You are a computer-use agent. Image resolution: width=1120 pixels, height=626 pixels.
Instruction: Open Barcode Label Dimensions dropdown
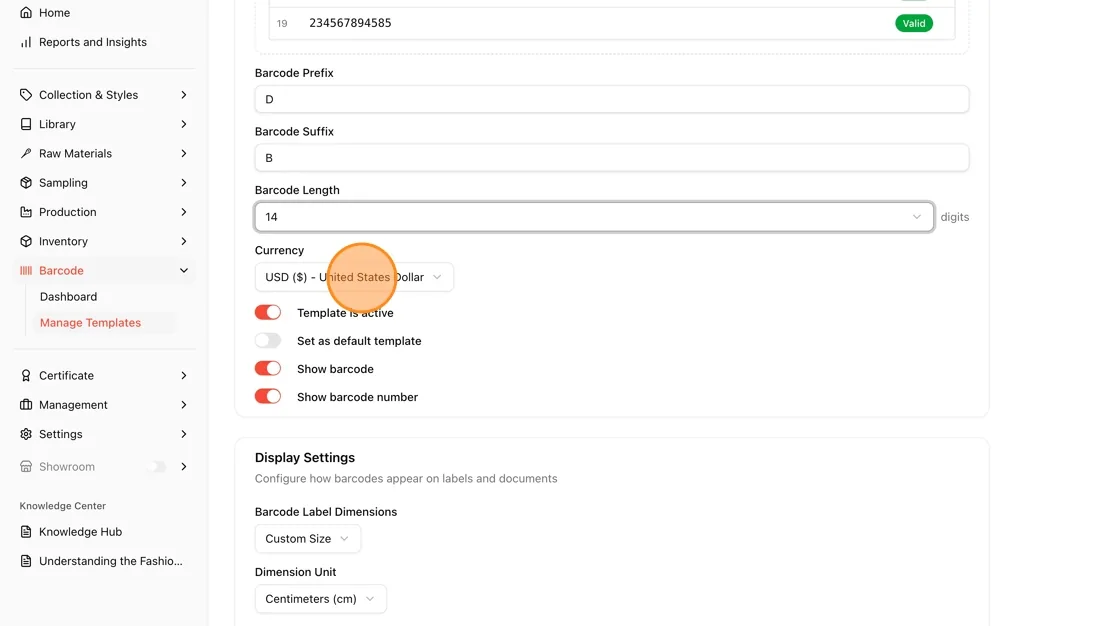pos(307,539)
